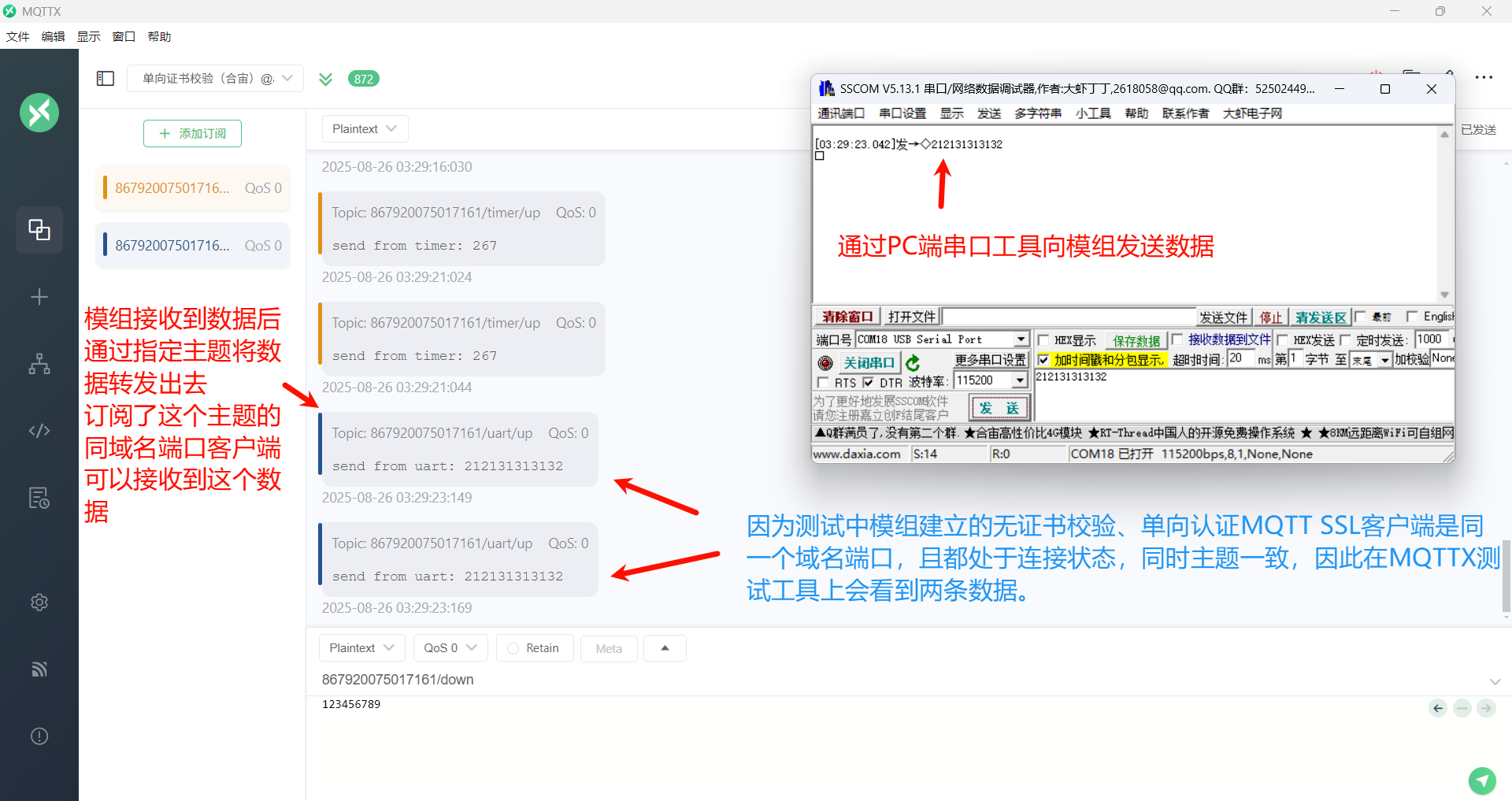1512x801 pixels.
Task: Click the MQTTX logo in the sidebar
Action: click(x=39, y=113)
